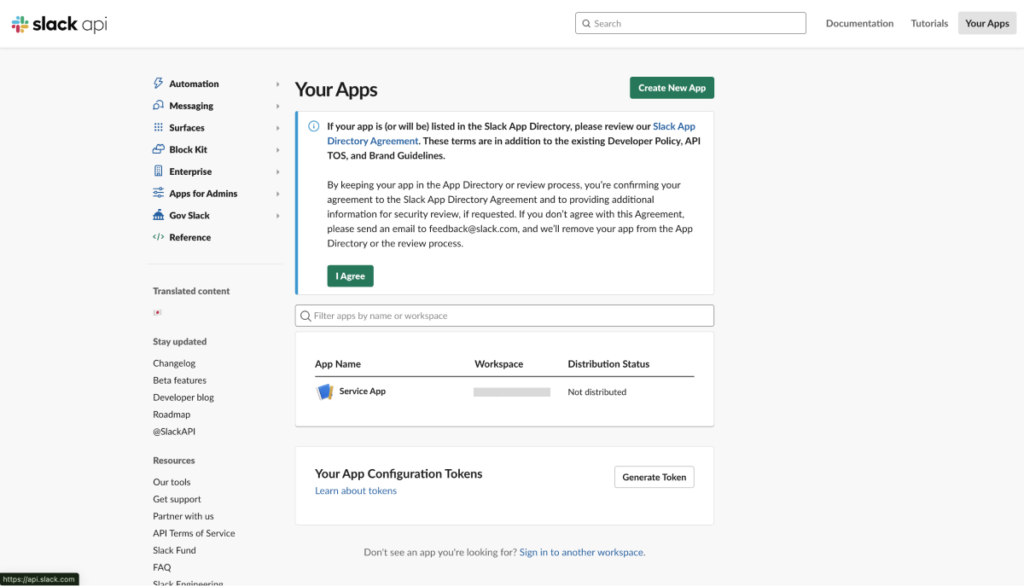This screenshot has width=1024, height=586.
Task: Click the Enterprise sliders icon
Action: pos(158,172)
